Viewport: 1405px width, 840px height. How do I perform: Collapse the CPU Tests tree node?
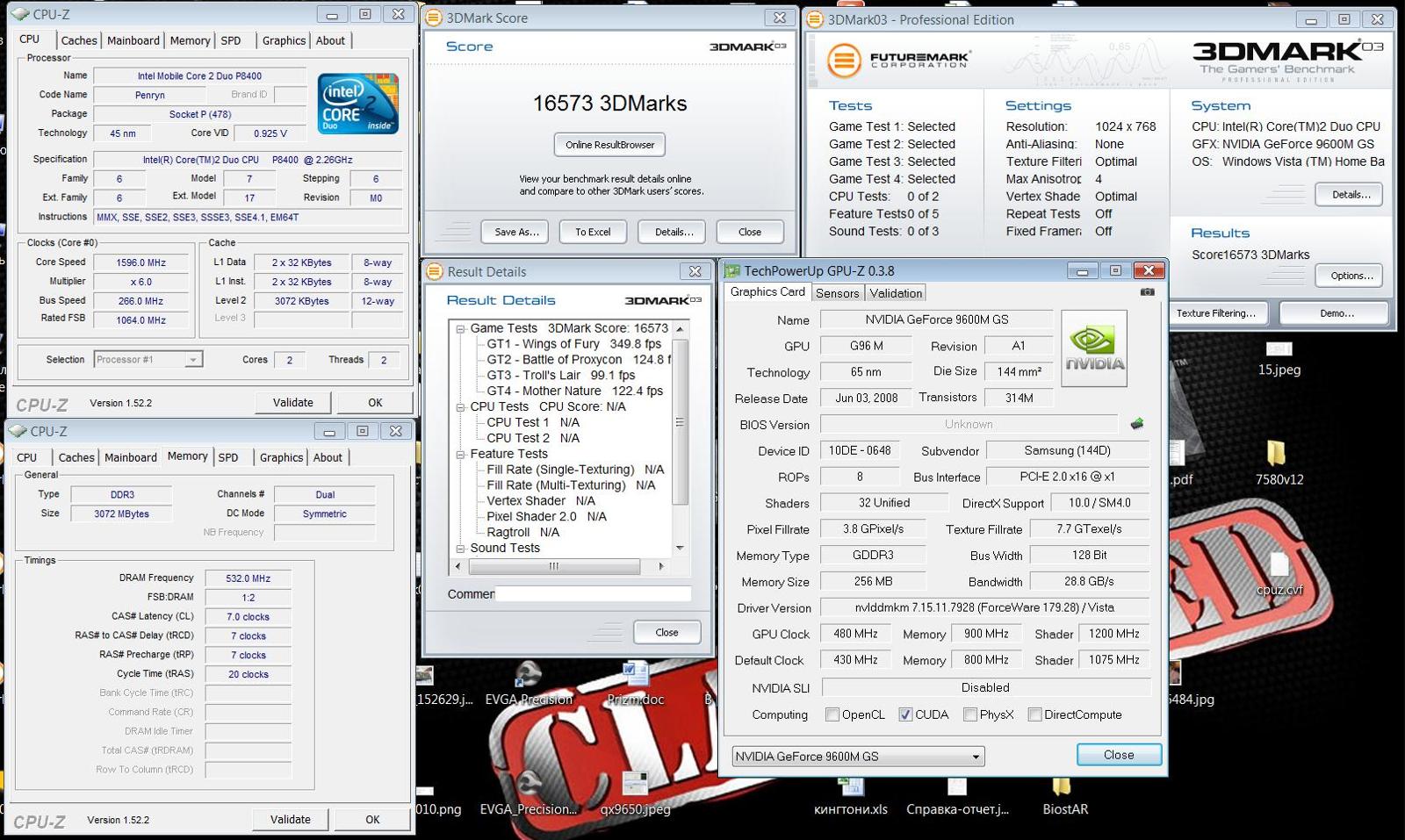pyautogui.click(x=460, y=407)
